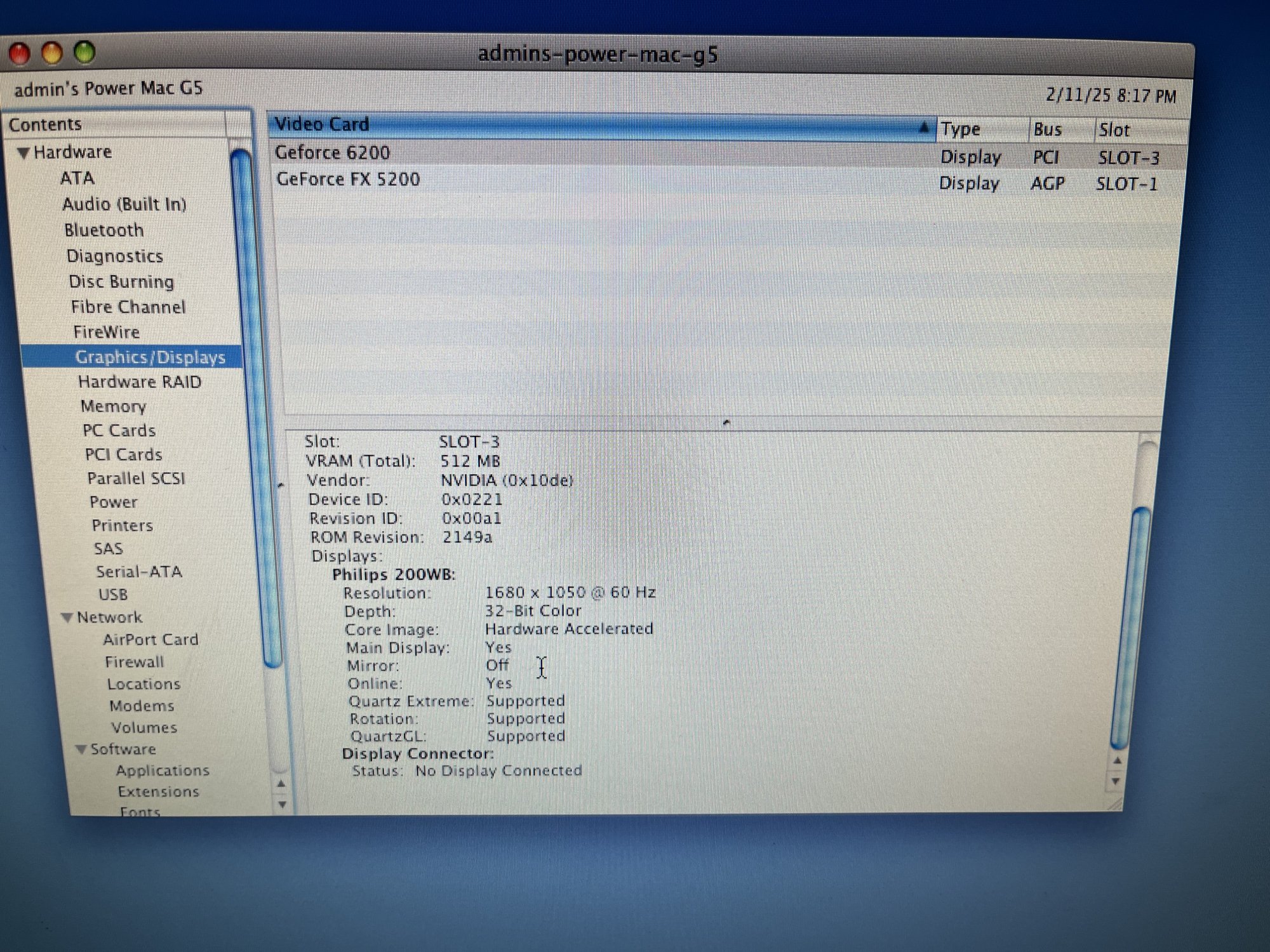The image size is (1270, 952).
Task: Click the Philips 200WB display heading
Action: (394, 575)
